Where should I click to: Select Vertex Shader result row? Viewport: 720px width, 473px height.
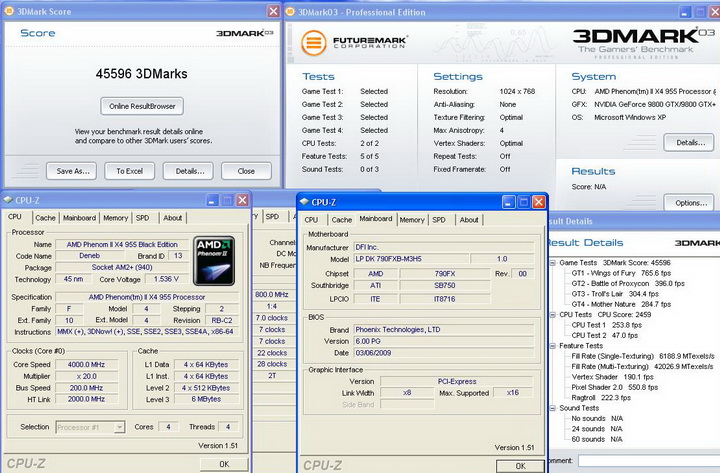coord(613,377)
